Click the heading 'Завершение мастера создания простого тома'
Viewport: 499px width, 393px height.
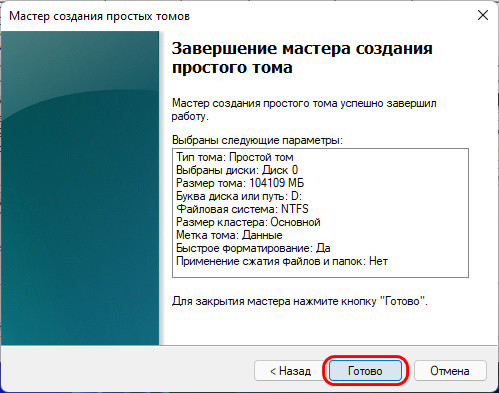[x=302, y=58]
